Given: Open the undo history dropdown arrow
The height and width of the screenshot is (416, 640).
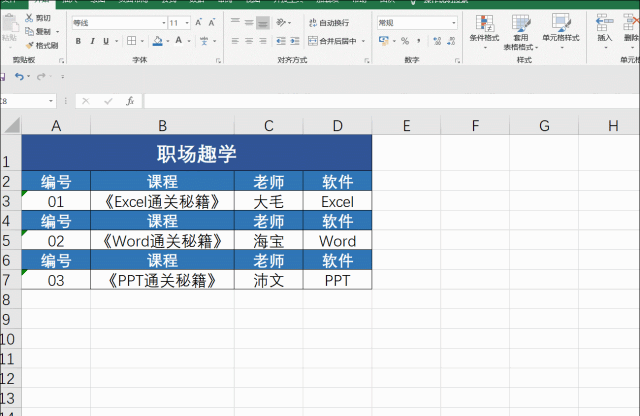Looking at the screenshot, I should [29, 76].
